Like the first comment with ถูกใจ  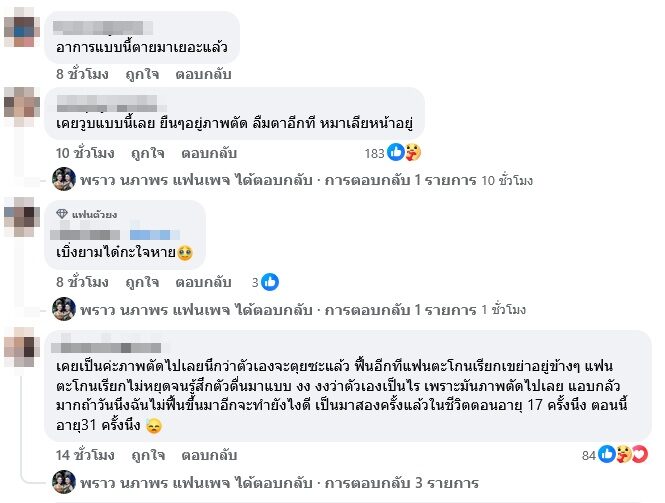pyautogui.click(x=143, y=75)
